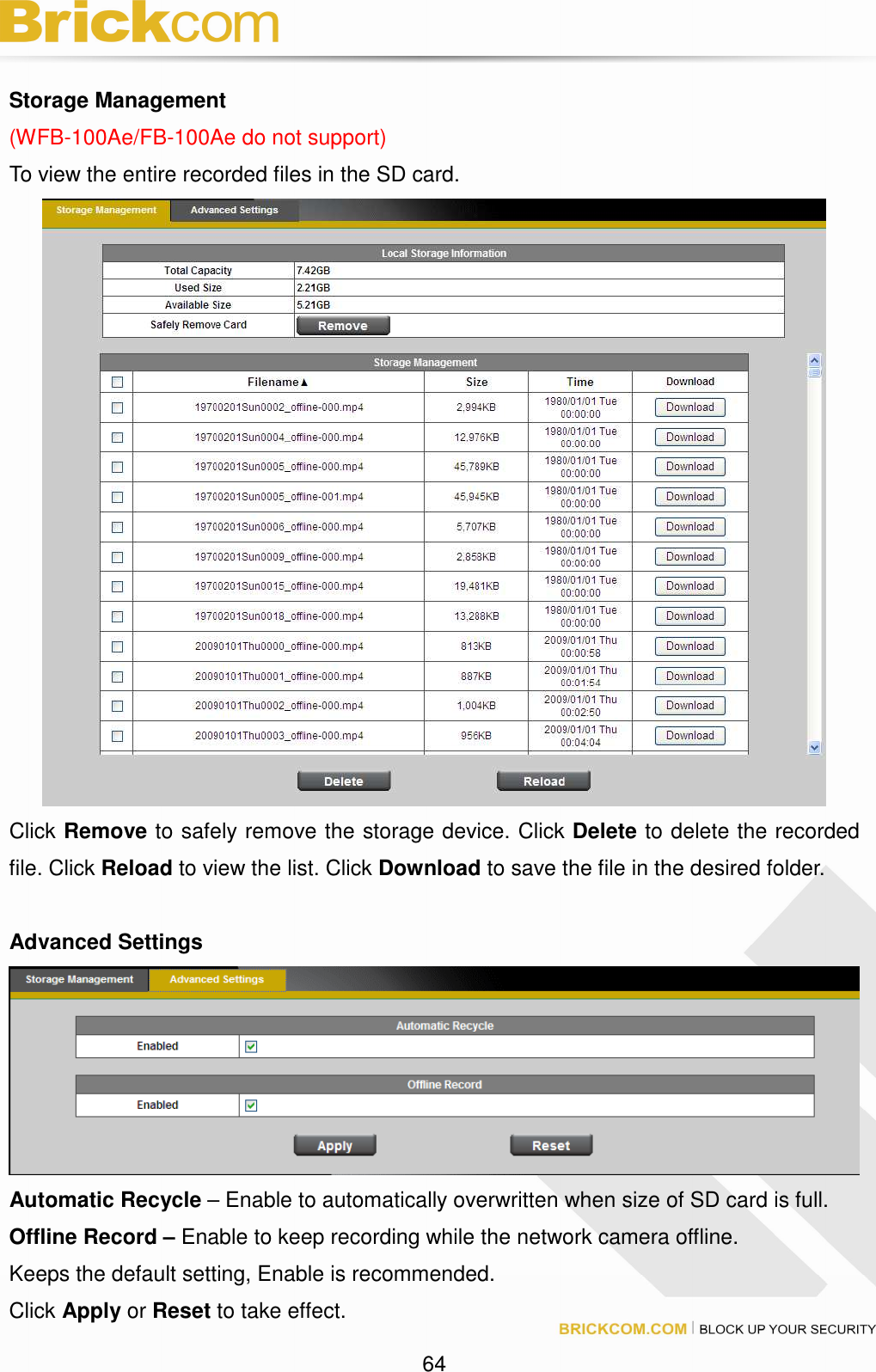Reset the advanced settings
This screenshot has width=876, height=1372.
(551, 1145)
